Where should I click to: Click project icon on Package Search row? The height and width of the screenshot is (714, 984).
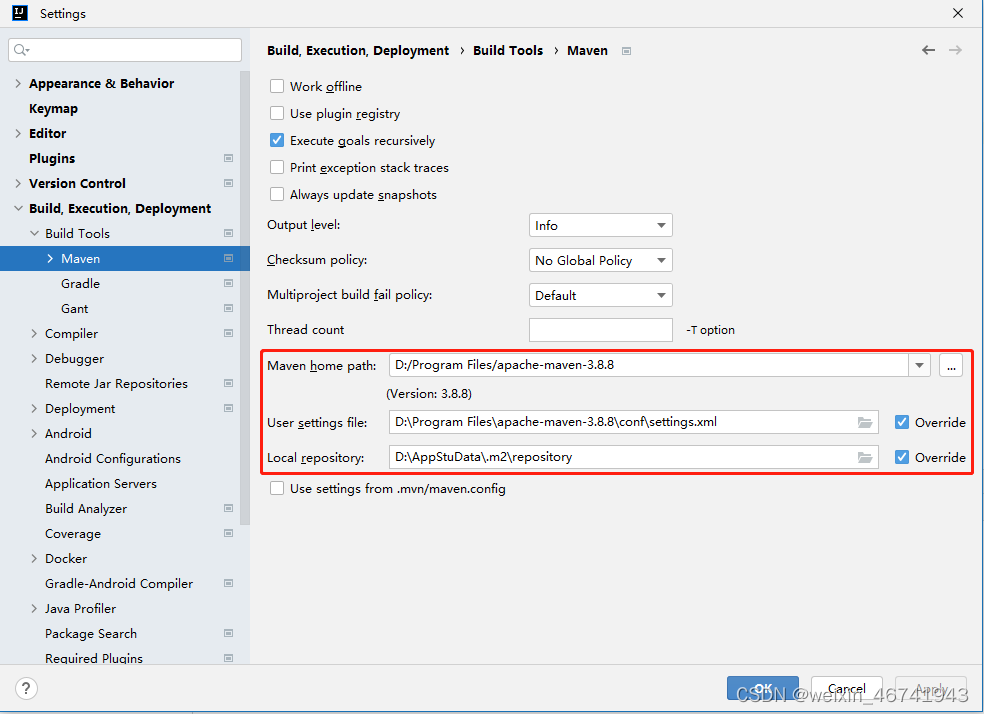[x=228, y=634]
